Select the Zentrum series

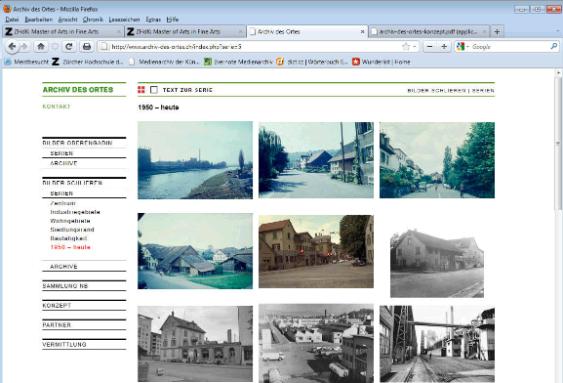(x=63, y=204)
